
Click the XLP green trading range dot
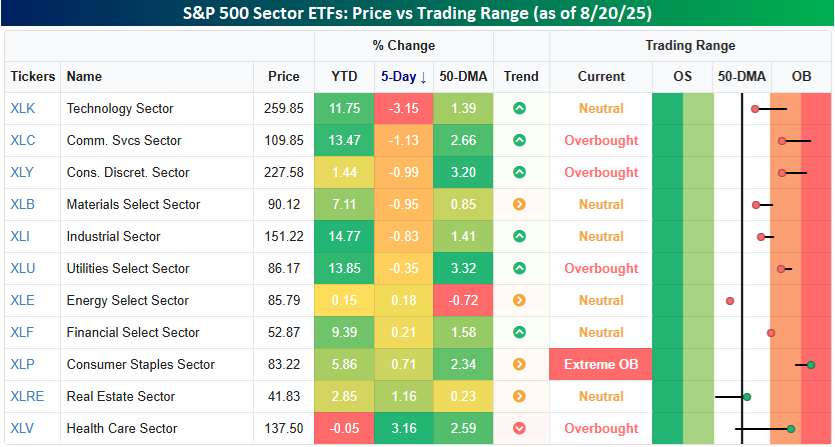click(811, 365)
